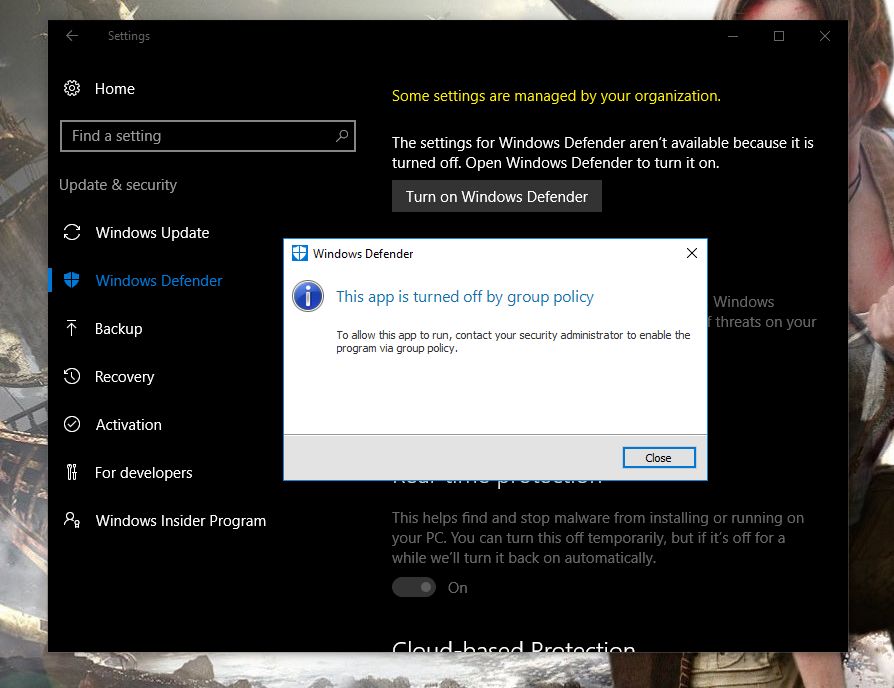This screenshot has height=688, width=894.
Task: Close the Windows Defender dialog with X
Action: click(692, 253)
